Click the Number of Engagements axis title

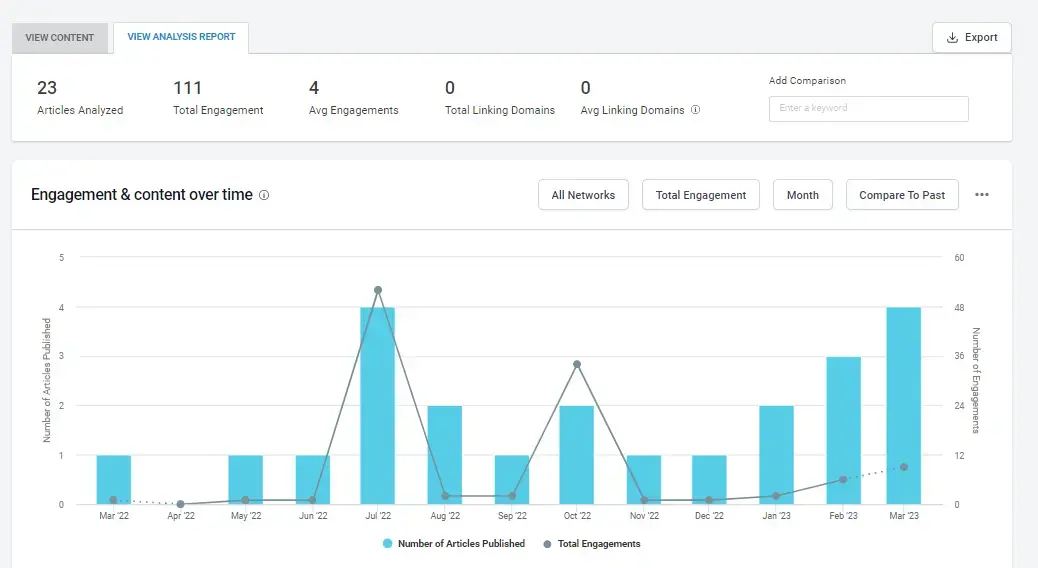tap(976, 381)
